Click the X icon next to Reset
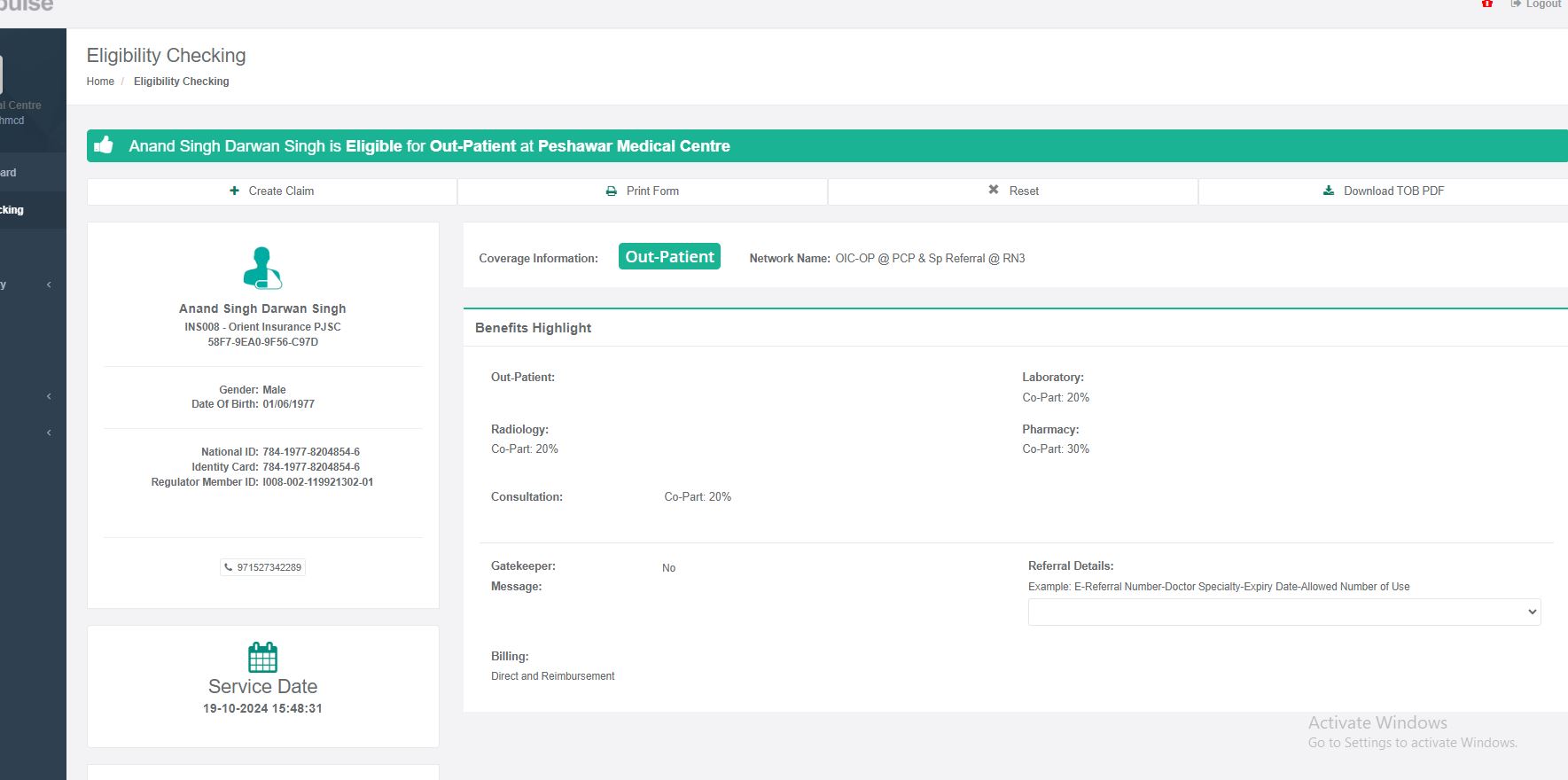The height and width of the screenshot is (780, 1568). [994, 190]
